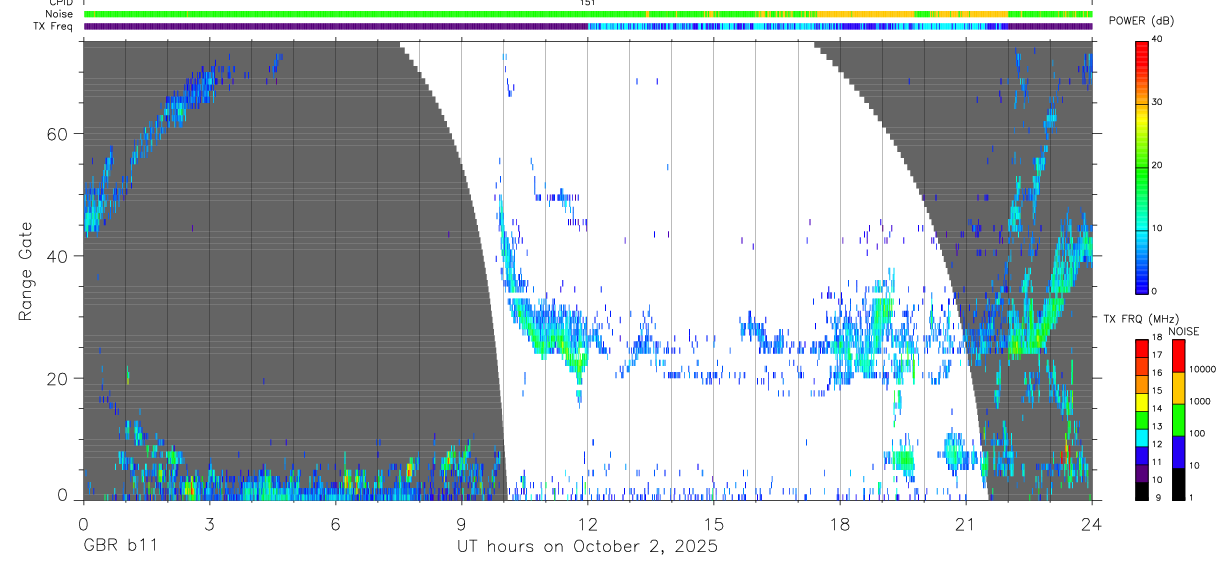Click the TX Freq strip along the top
Screen dimensions: 1228x567
coord(588,26)
